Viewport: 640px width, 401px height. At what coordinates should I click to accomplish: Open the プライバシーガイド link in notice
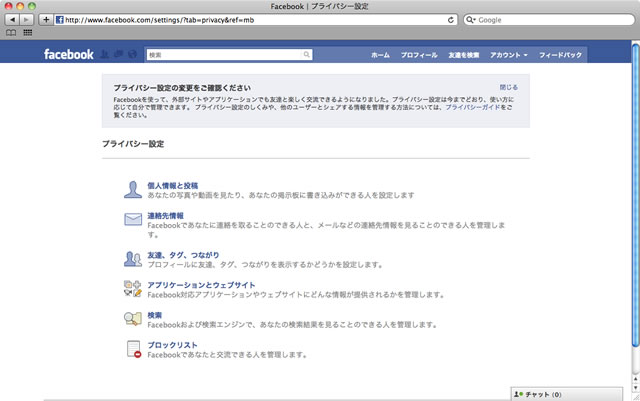[x=473, y=107]
